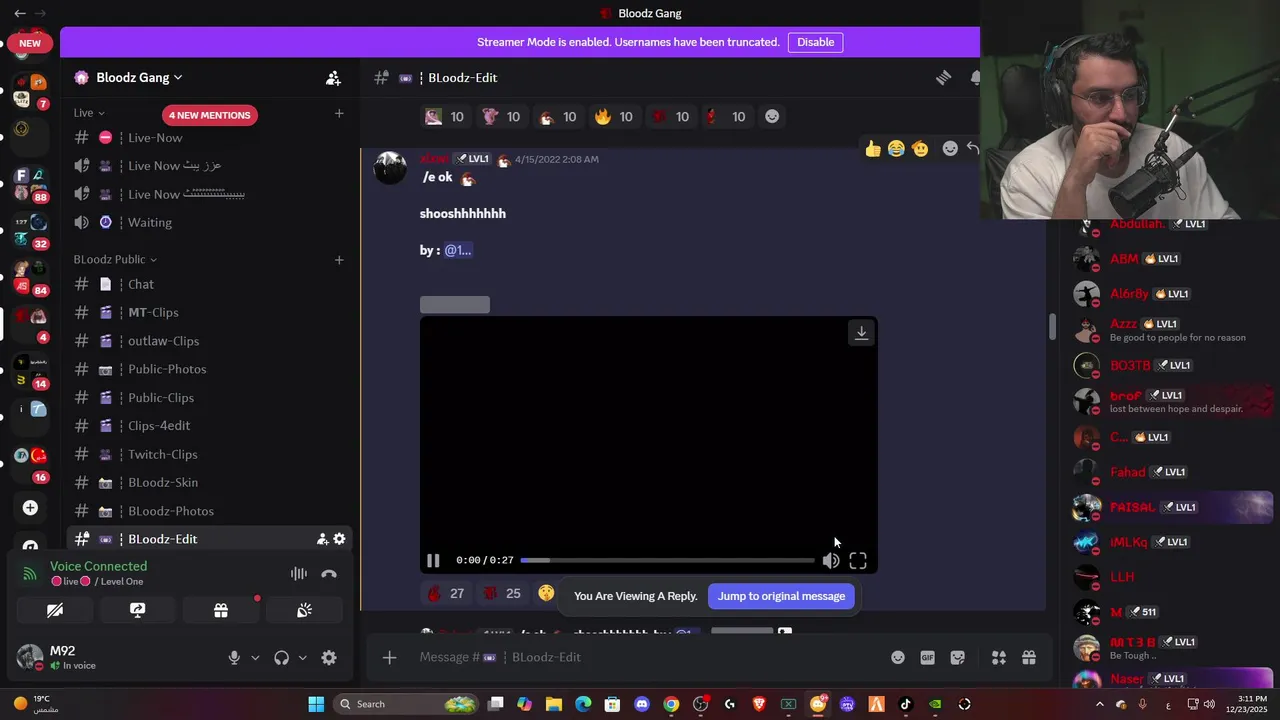This screenshot has width=1280, height=720.
Task: React with thumbs up emoji
Action: pos(873,149)
